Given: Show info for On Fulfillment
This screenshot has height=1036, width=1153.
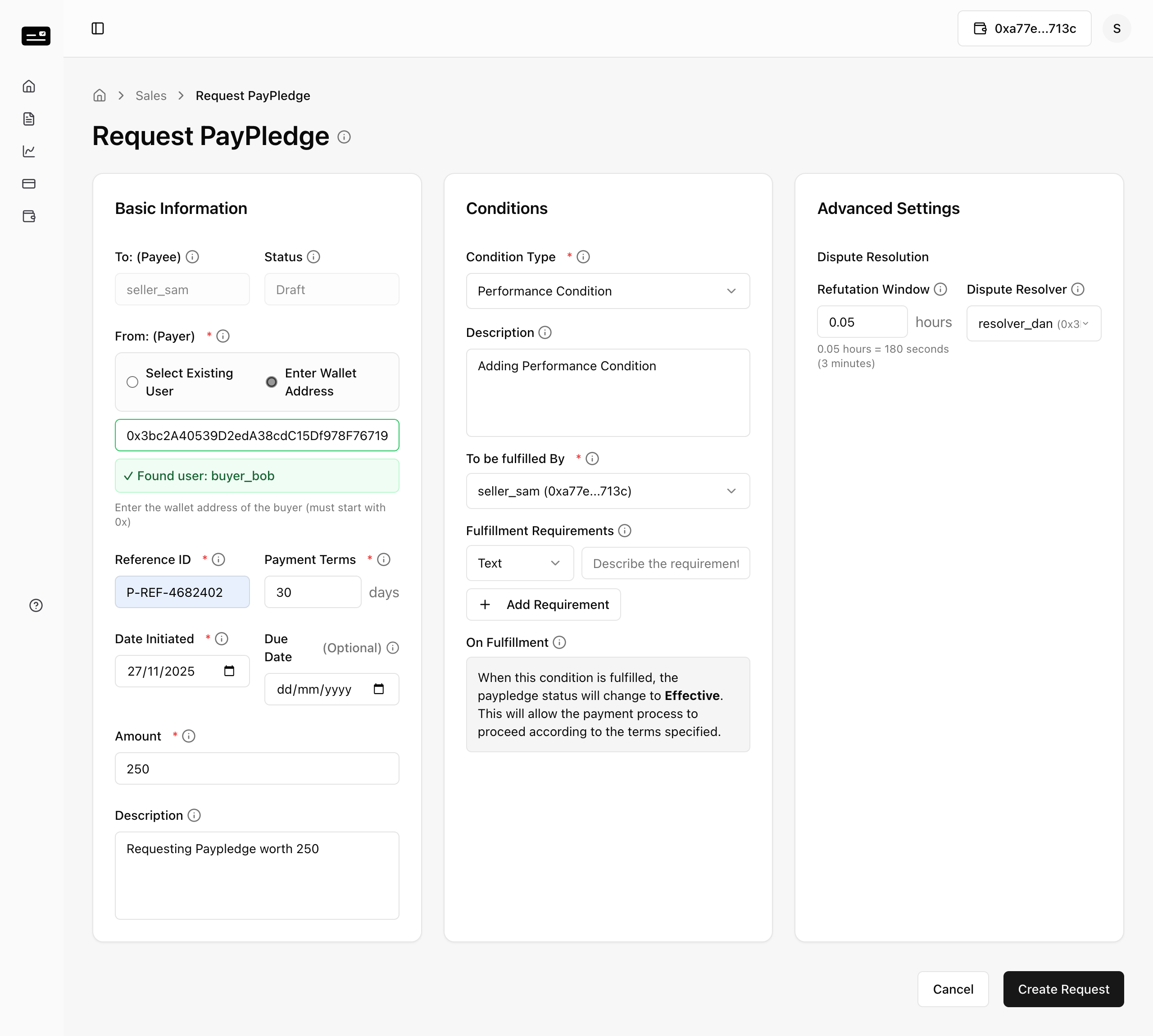Looking at the screenshot, I should [x=559, y=642].
